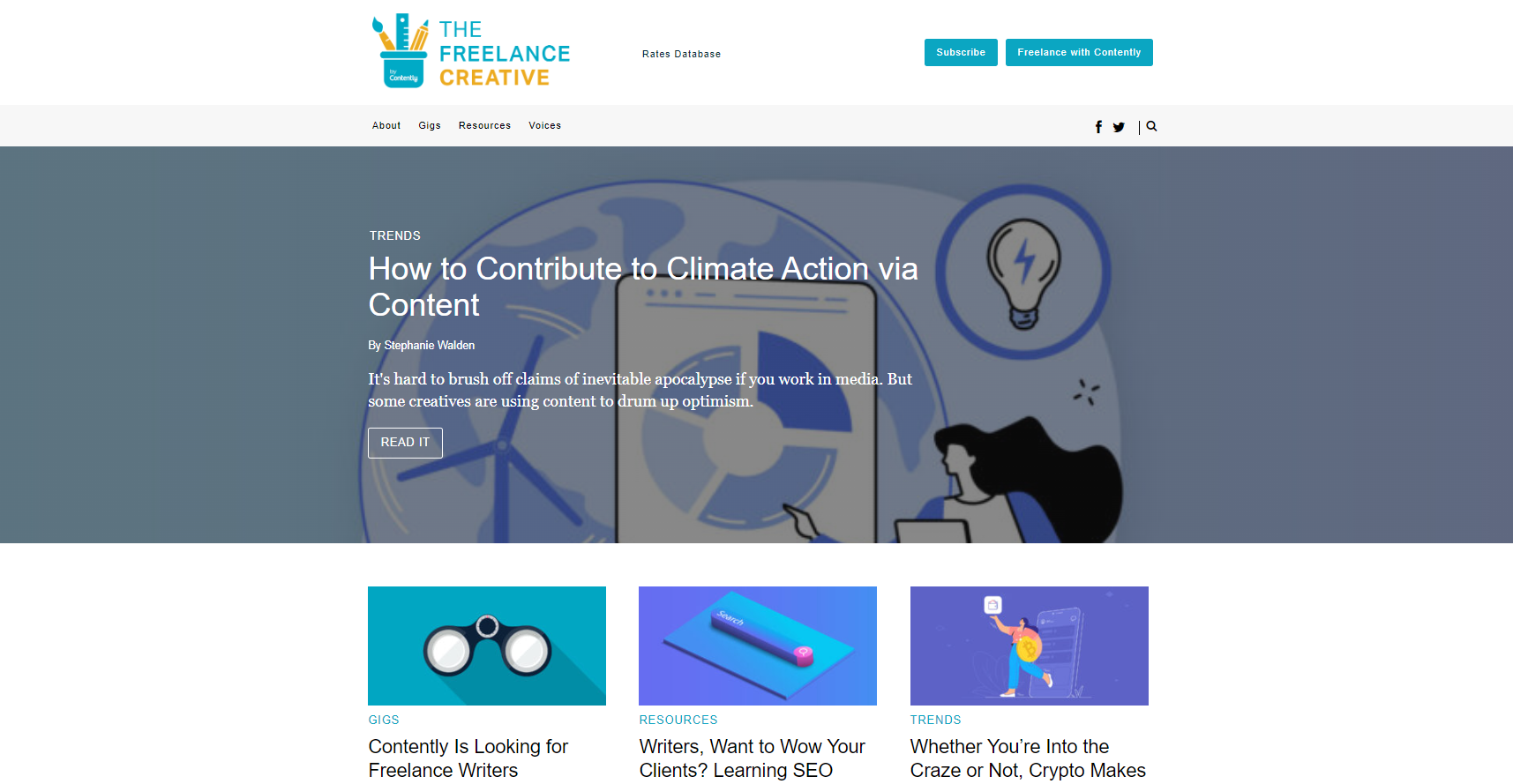Screen dimensions: 1513x784
Task: Click Freelance with Contently button
Action: (x=1079, y=52)
